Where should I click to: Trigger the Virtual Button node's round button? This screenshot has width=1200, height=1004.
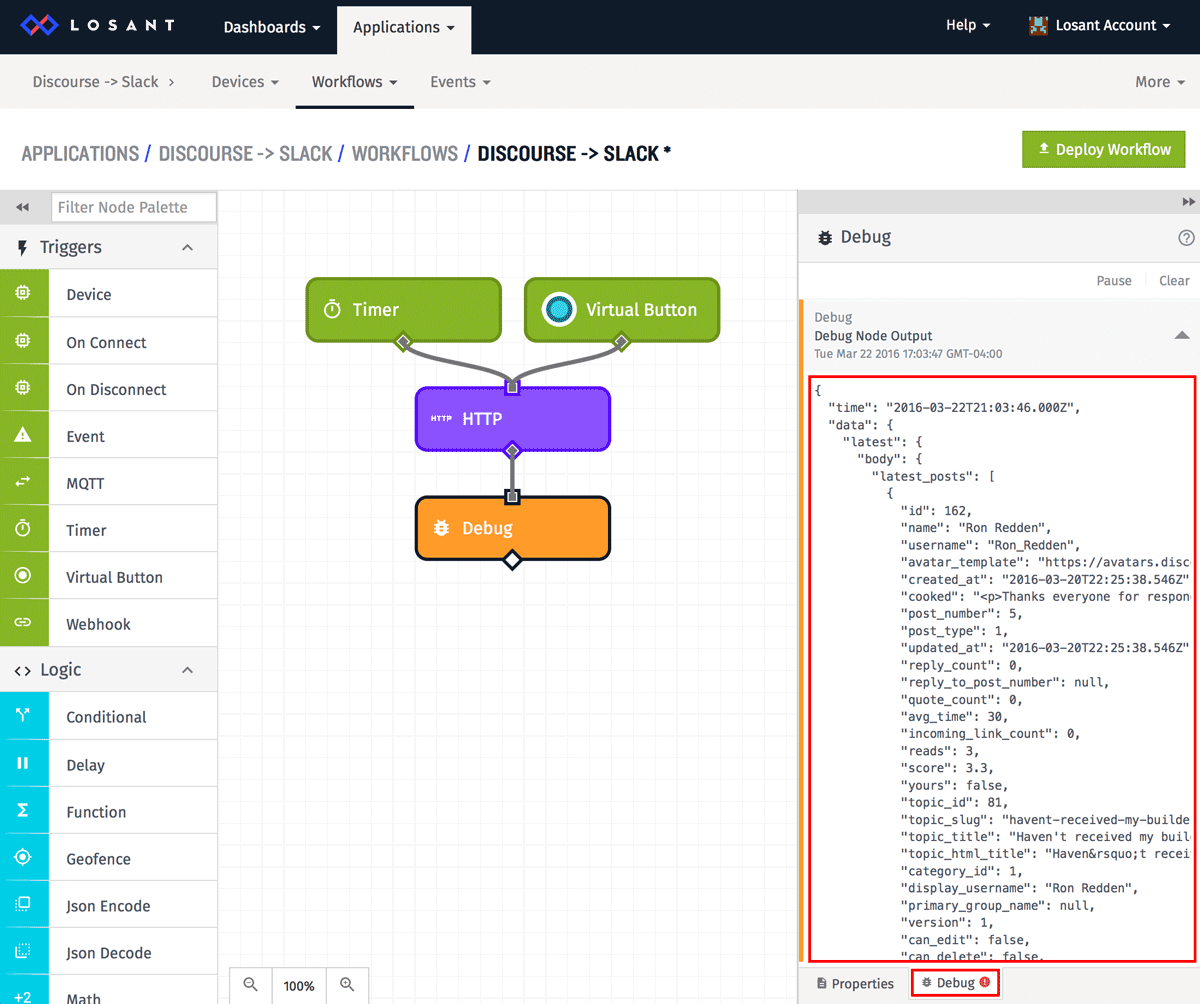(559, 310)
